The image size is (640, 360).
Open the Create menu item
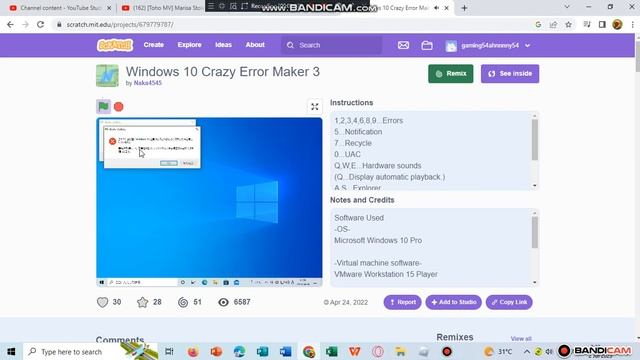tap(153, 45)
